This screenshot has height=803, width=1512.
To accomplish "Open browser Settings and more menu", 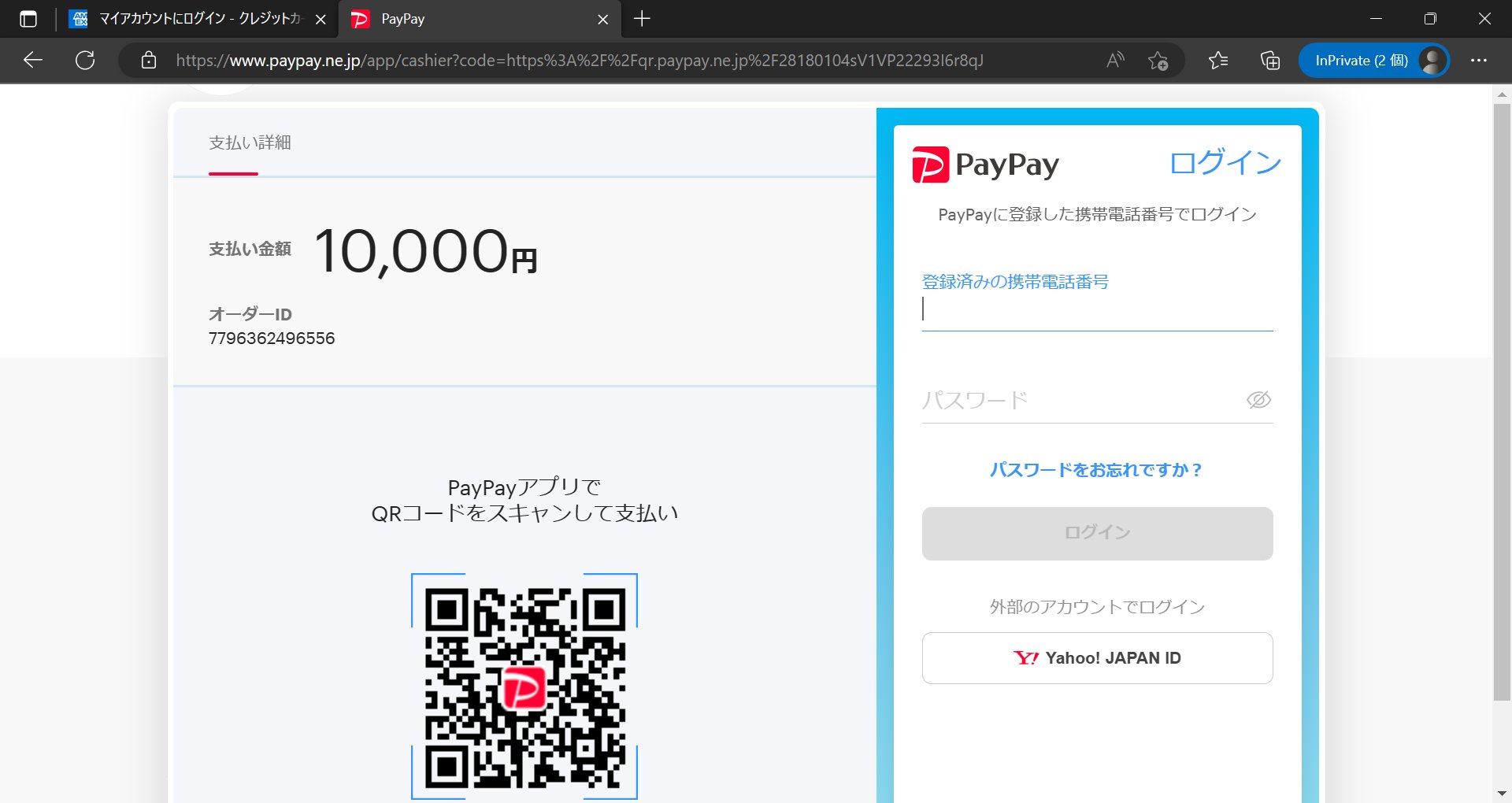I will 1479,61.
